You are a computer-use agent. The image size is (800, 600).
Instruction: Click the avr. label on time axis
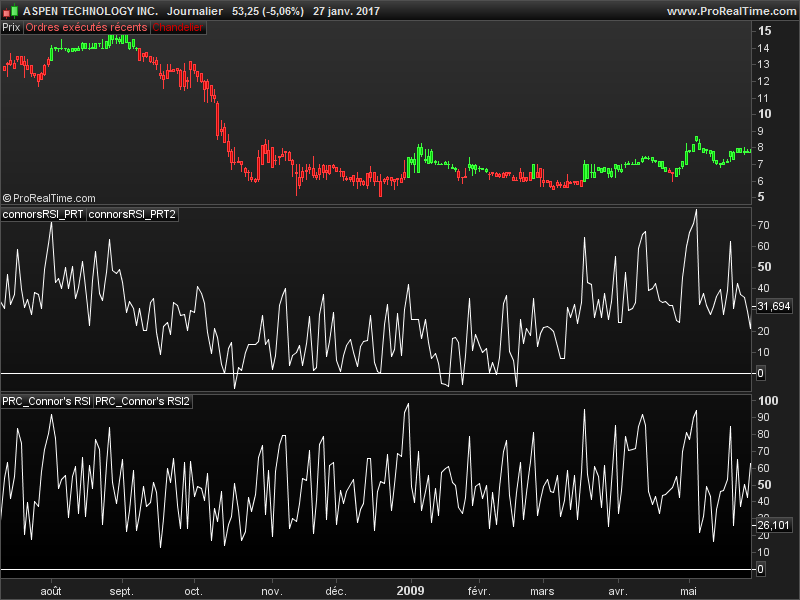(617, 591)
